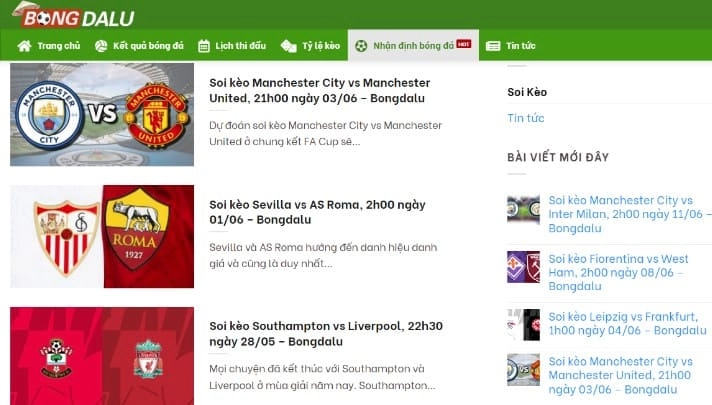Click the Bongdalu logo
Viewport: 712px width, 405px height.
pyautogui.click(x=73, y=15)
